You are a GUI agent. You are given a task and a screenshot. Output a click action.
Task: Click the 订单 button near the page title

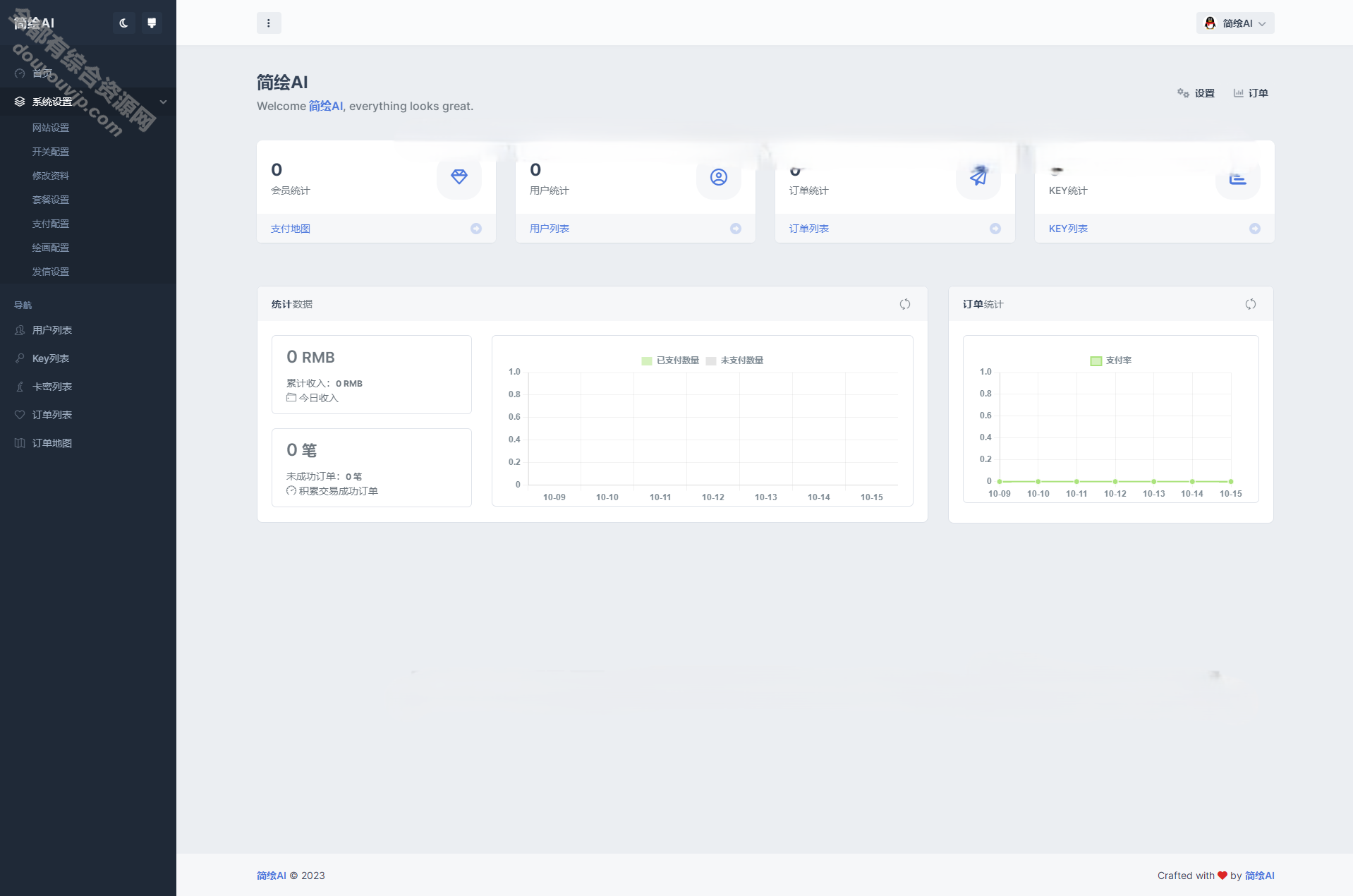click(x=1251, y=93)
